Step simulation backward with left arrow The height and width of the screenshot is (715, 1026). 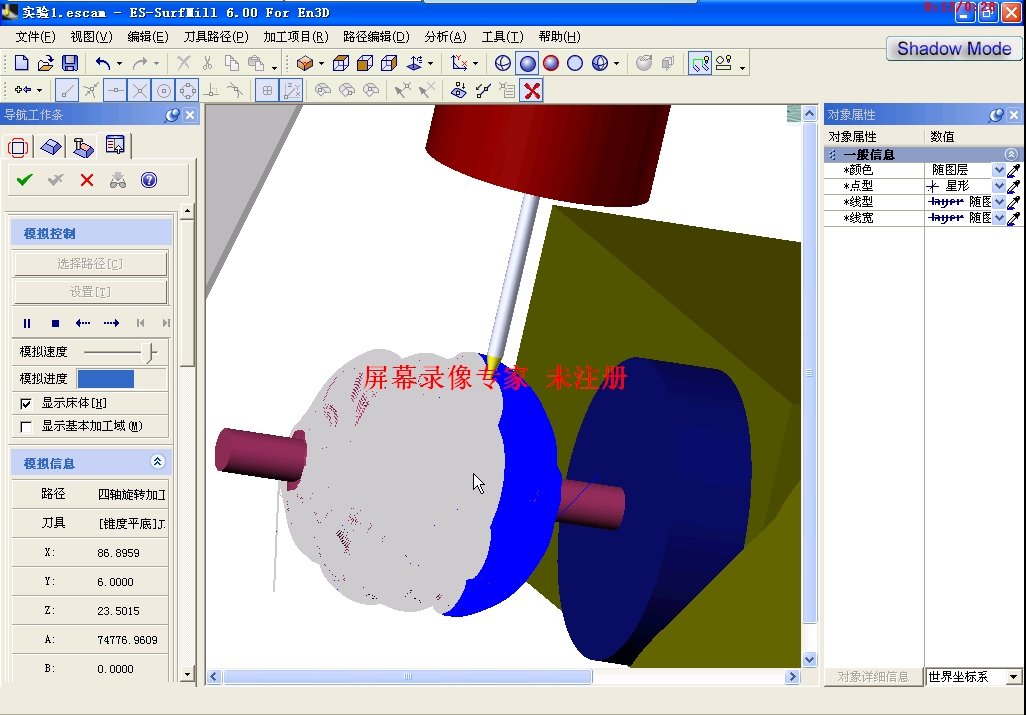tap(82, 323)
